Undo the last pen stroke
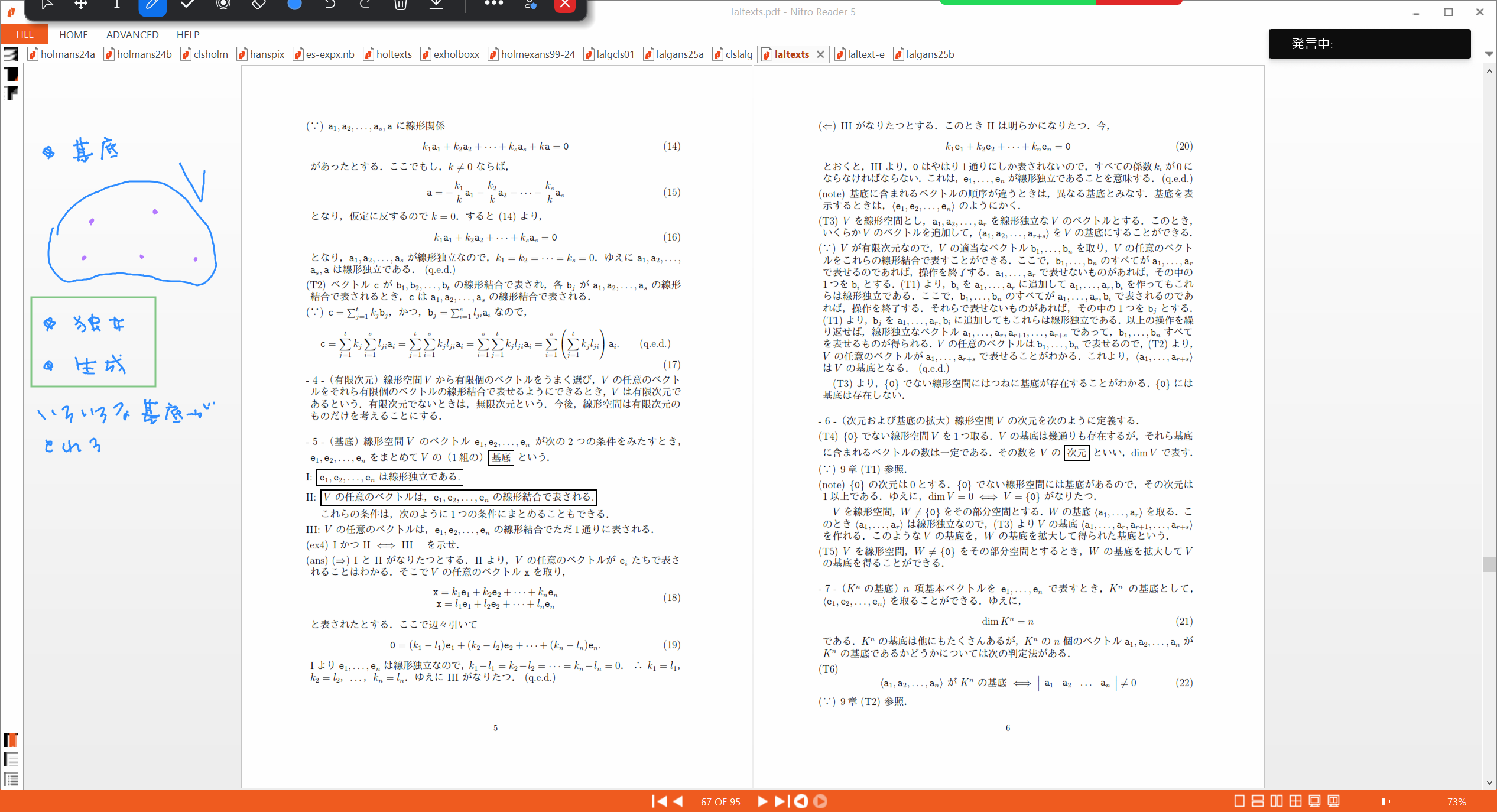 point(330,5)
